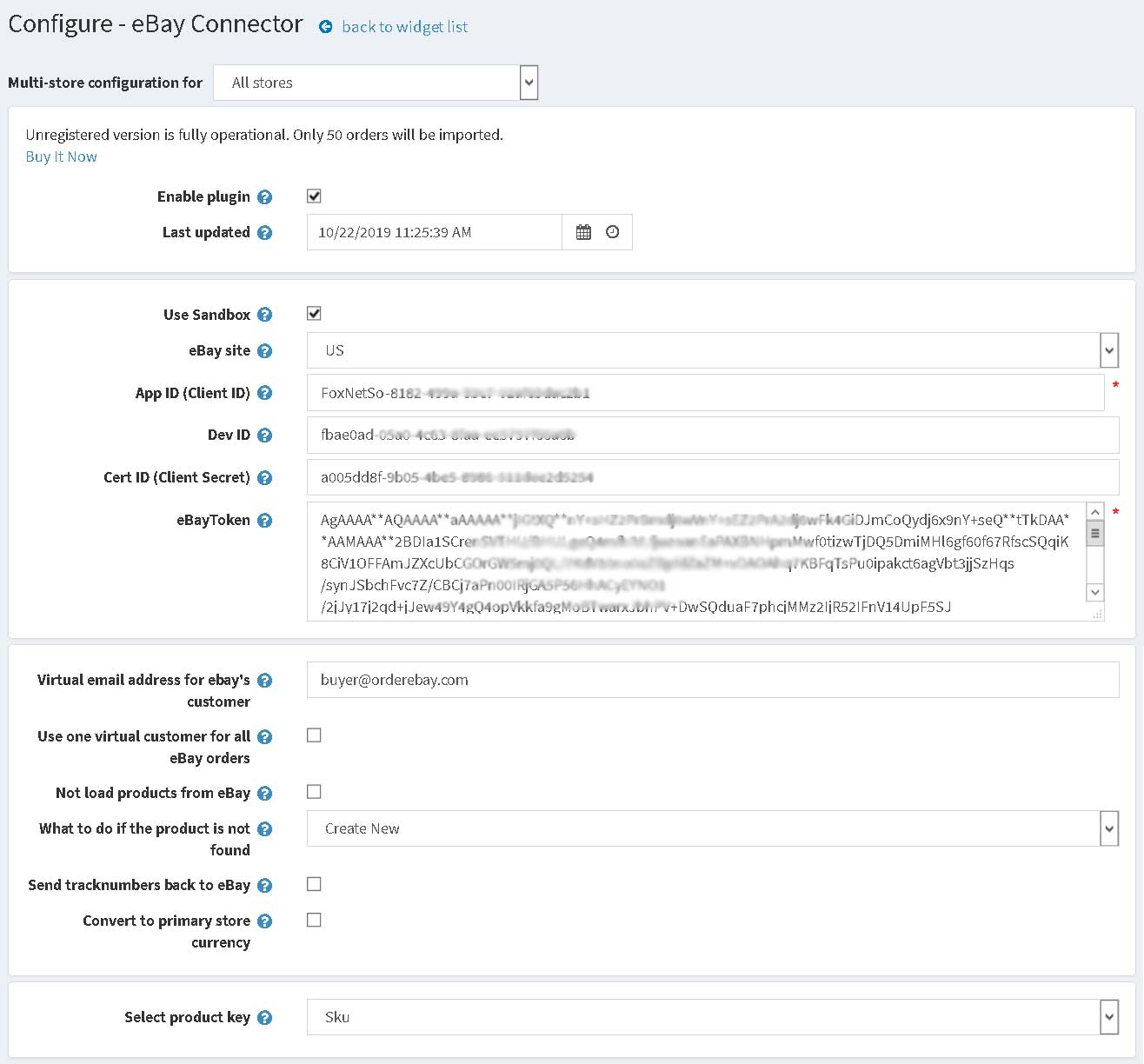Viewport: 1144px width, 1064px height.
Task: Enable Send tracknumbers back to eBay
Action: pyautogui.click(x=314, y=884)
